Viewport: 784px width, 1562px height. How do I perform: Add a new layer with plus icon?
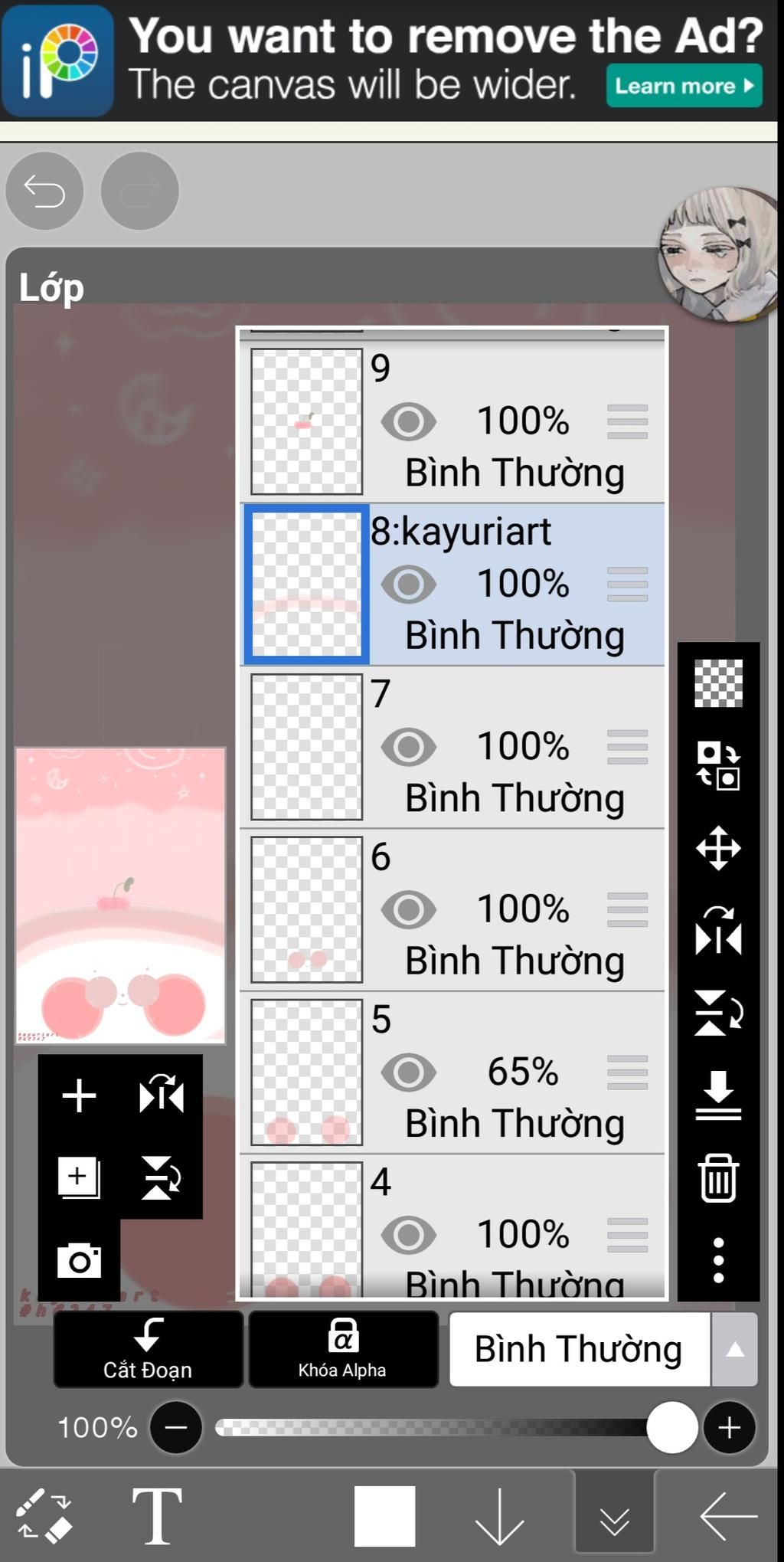tap(79, 1095)
